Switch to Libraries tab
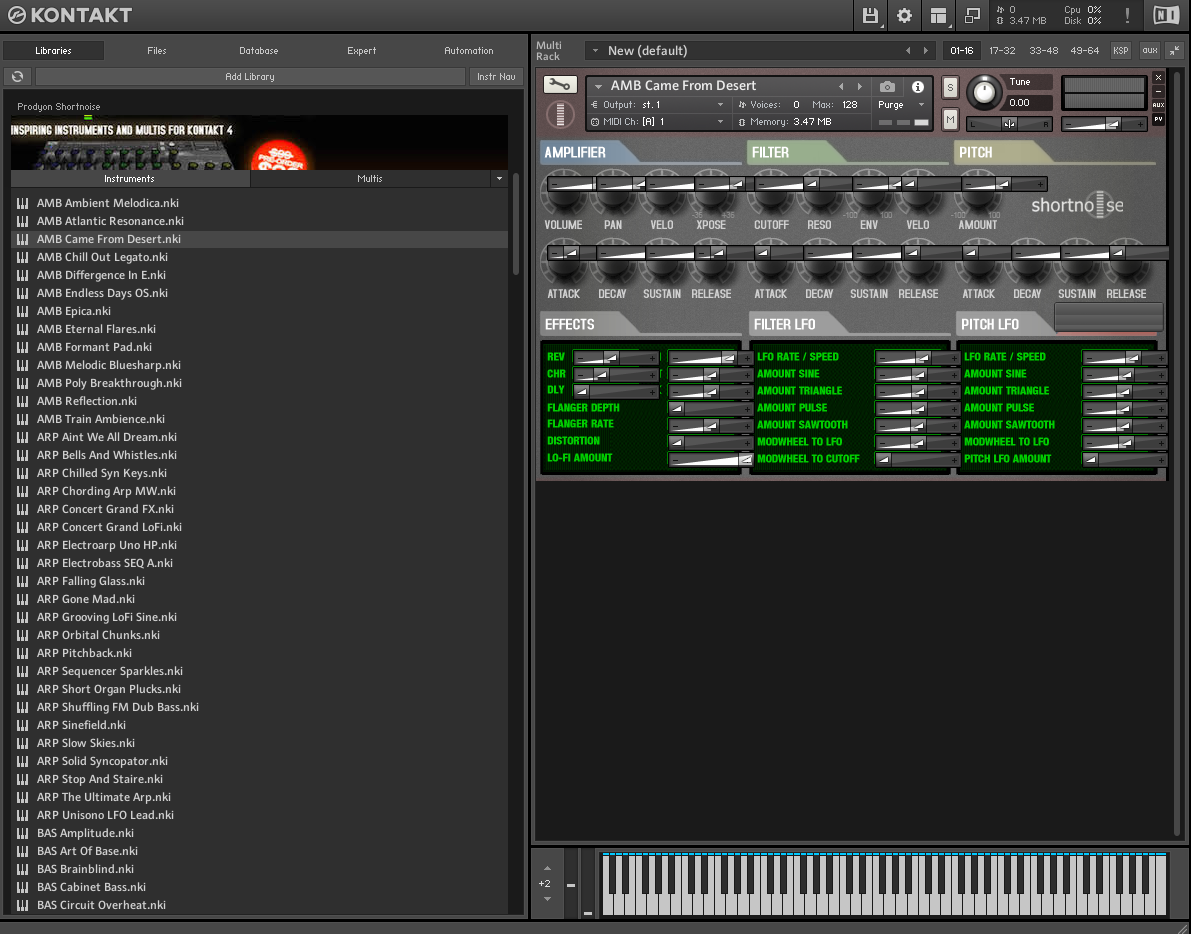This screenshot has height=934, width=1191. 53,51
